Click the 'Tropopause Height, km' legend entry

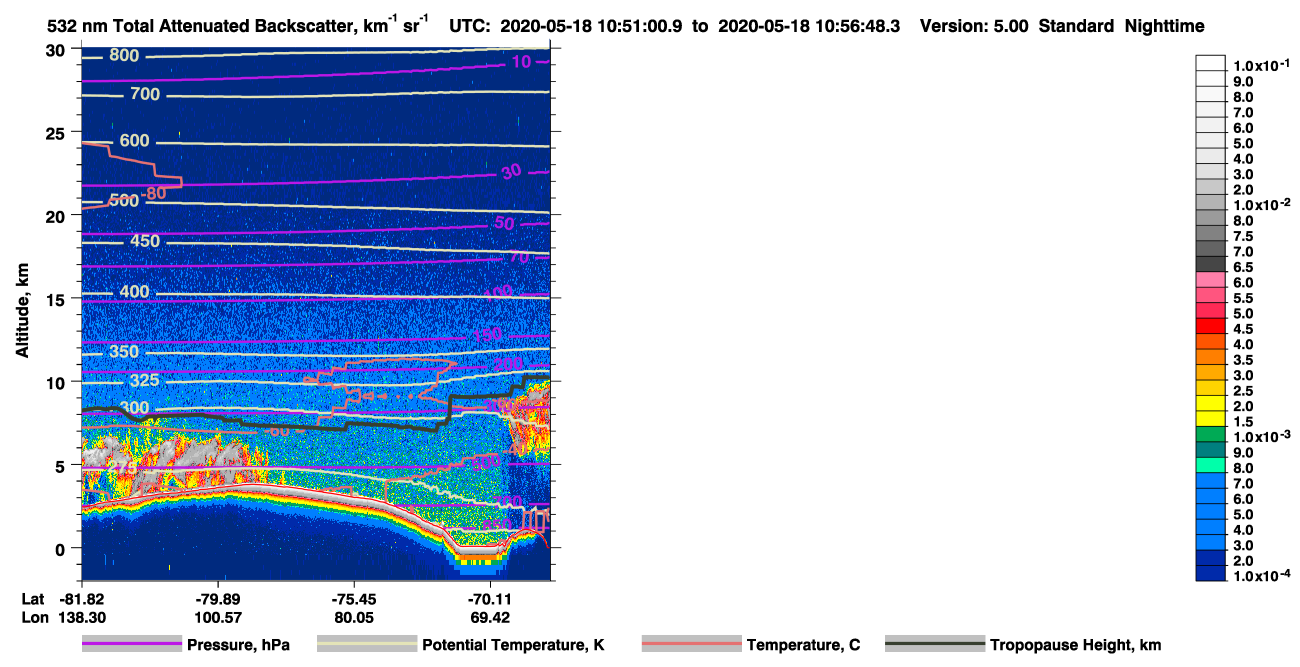click(1075, 645)
